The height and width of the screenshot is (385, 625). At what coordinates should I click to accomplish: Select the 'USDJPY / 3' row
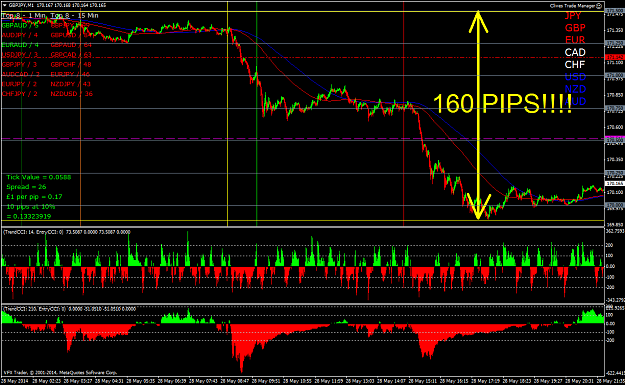coord(20,55)
